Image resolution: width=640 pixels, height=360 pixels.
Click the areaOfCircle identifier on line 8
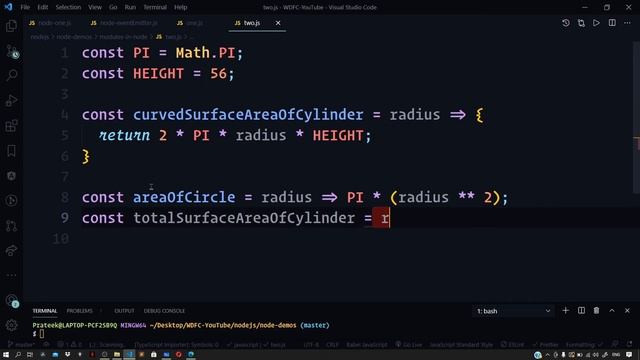click(x=184, y=198)
